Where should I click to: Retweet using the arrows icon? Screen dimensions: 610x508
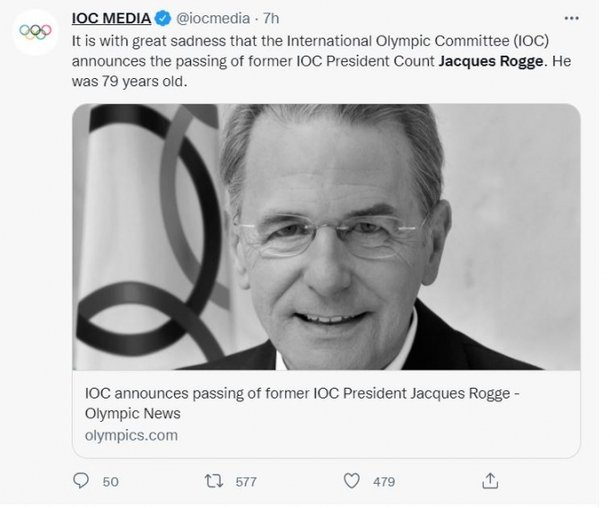coord(214,481)
